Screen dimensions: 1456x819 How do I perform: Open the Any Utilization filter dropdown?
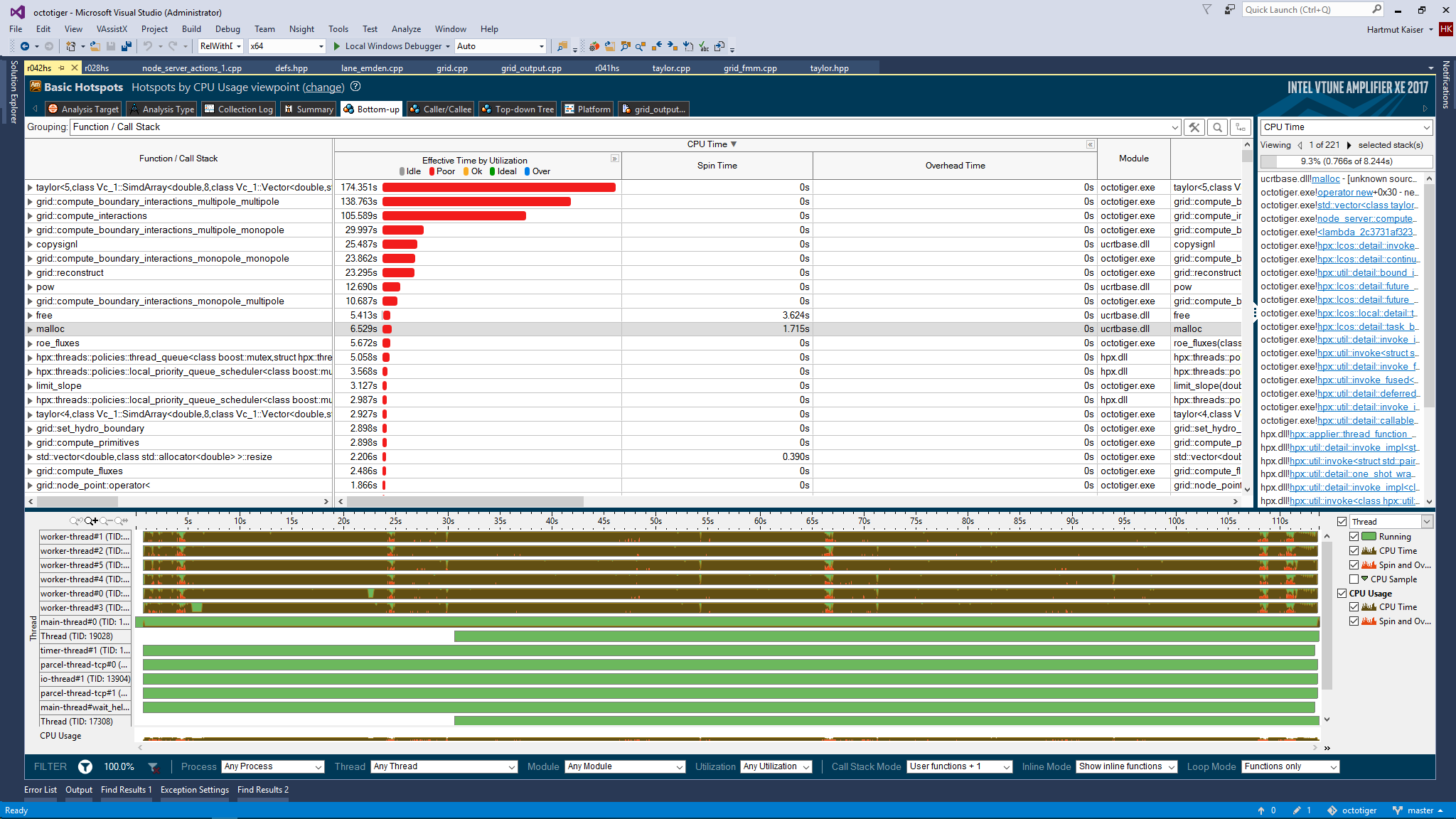(x=776, y=766)
